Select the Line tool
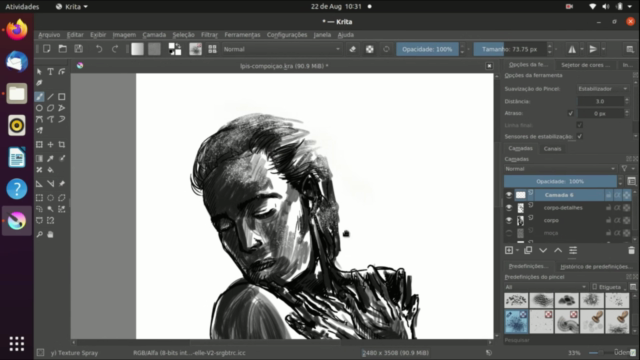The height and width of the screenshot is (360, 640). coord(50,97)
